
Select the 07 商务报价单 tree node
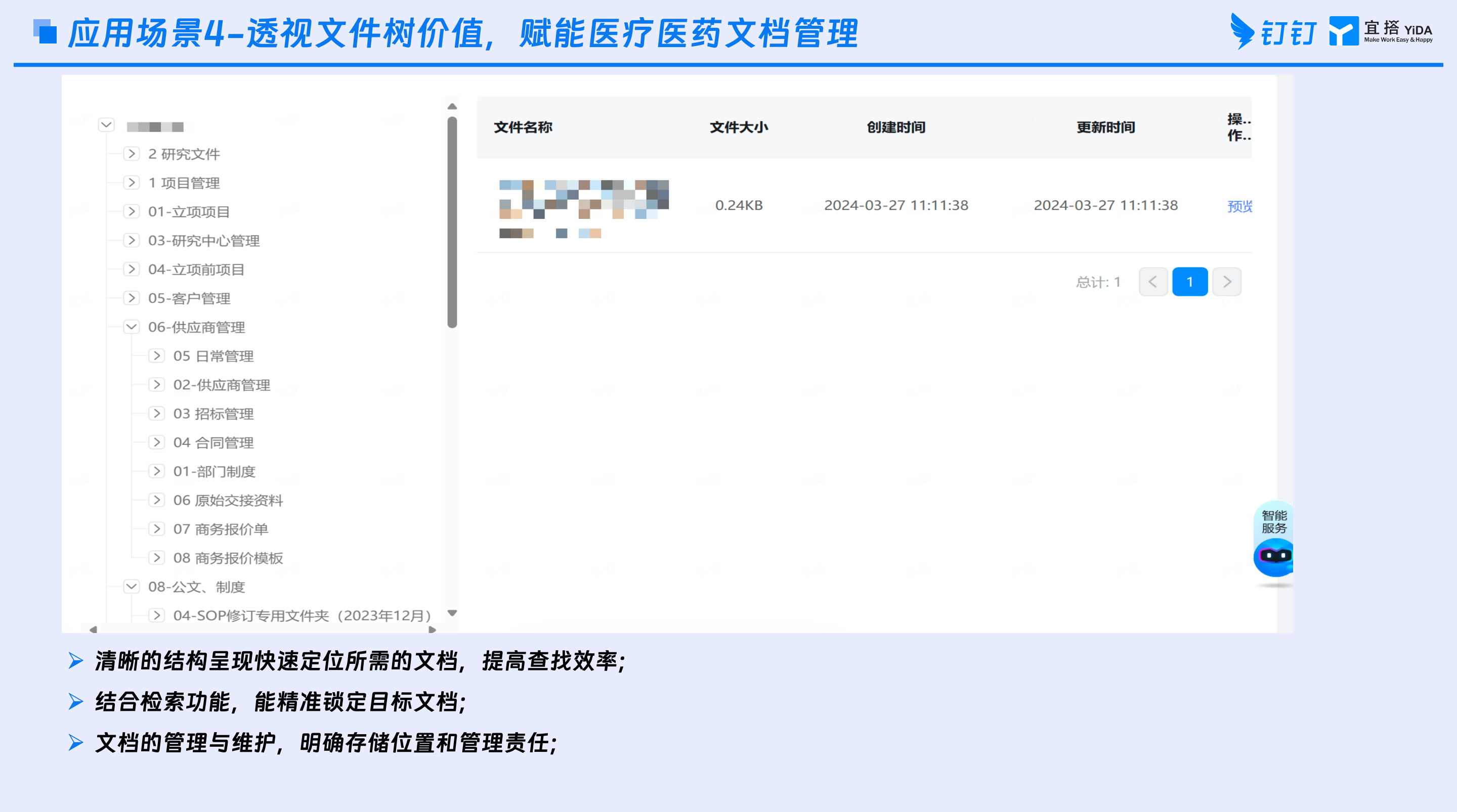coord(221,529)
